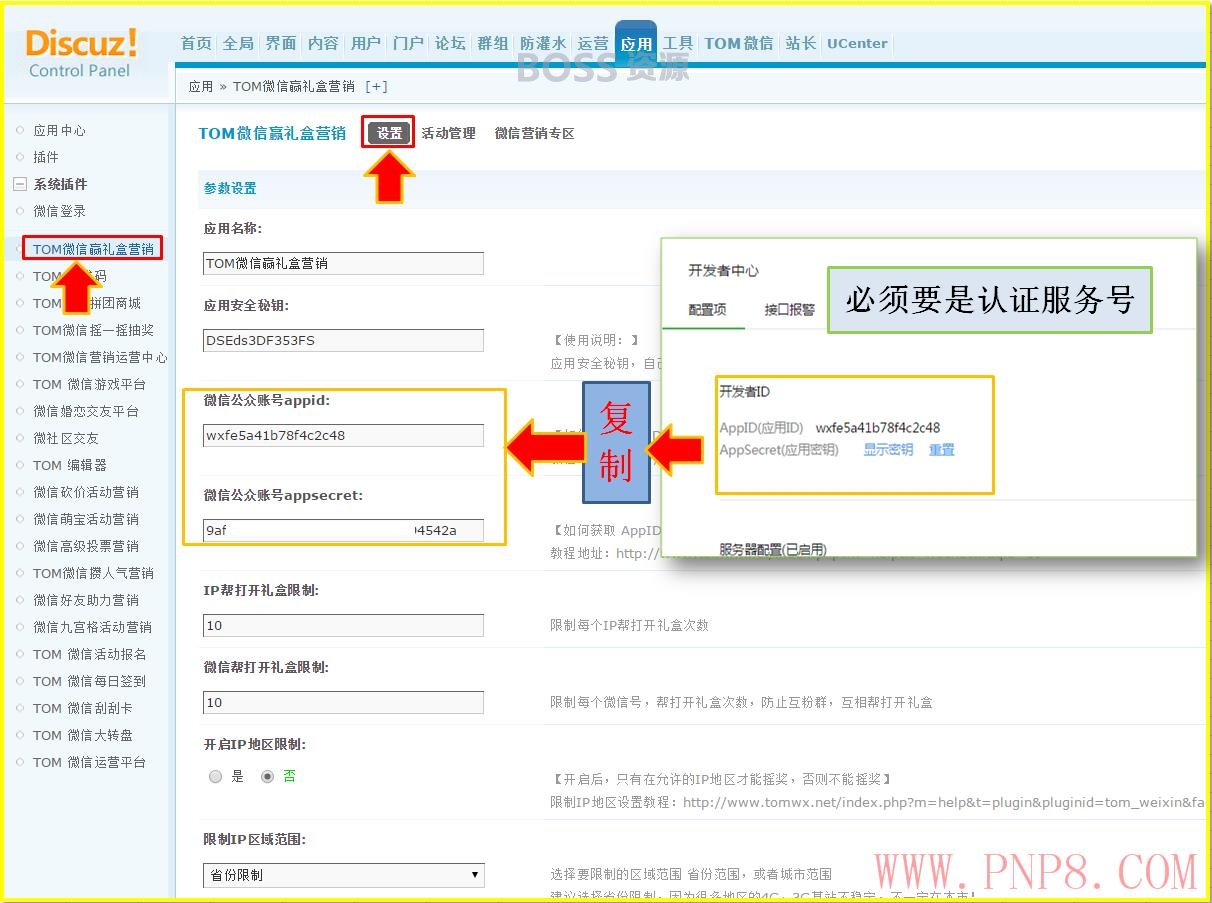Select 否 for 开启IP地区限制
The image size is (1212, 903).
point(267,776)
